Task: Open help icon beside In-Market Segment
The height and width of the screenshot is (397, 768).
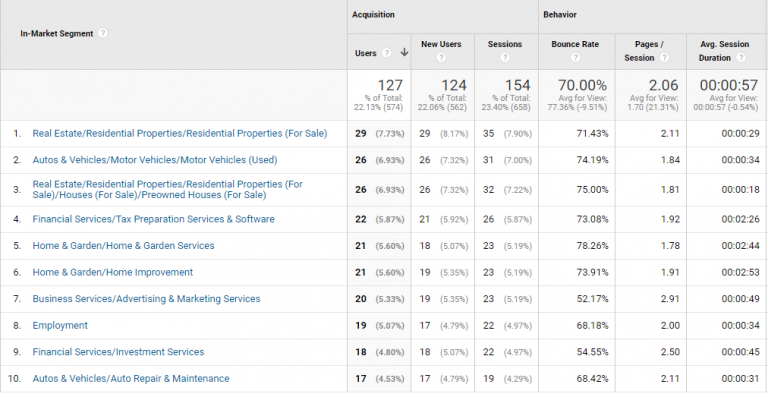Action: pos(102,34)
